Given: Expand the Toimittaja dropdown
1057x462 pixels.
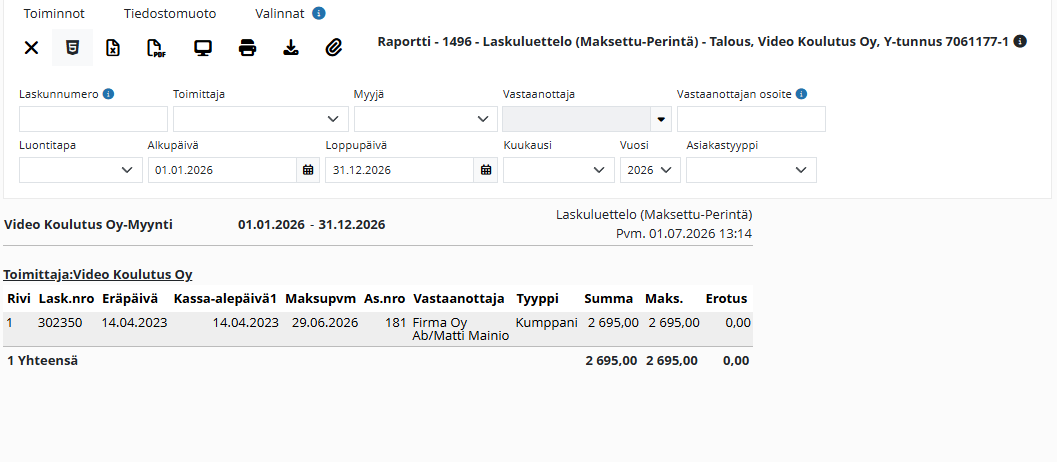Looking at the screenshot, I should (261, 119).
